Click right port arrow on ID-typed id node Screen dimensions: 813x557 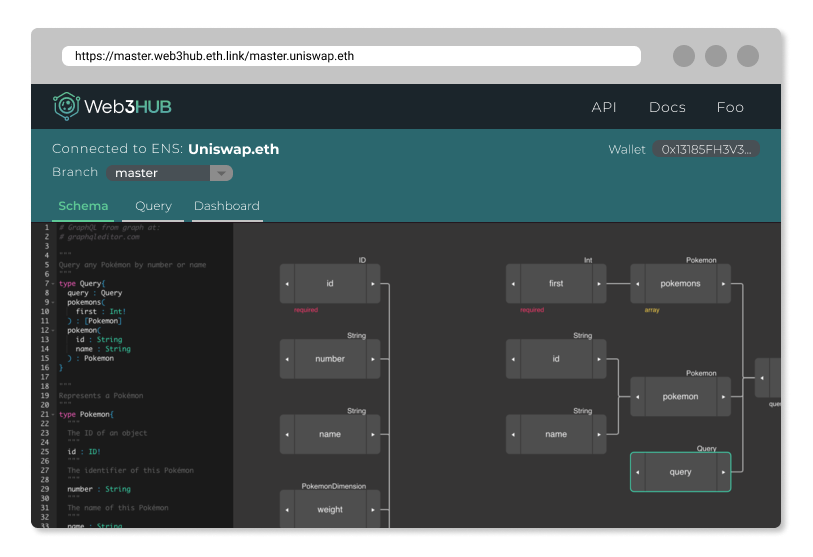tap(373, 284)
